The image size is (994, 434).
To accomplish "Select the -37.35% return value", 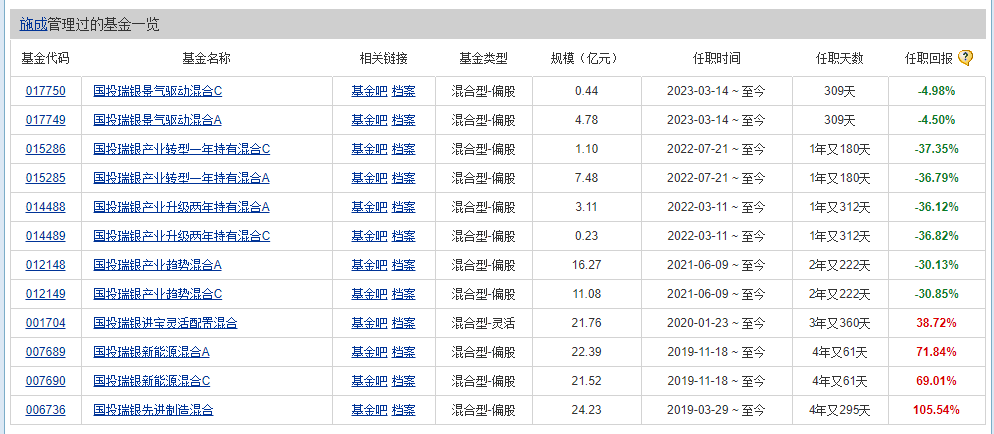I will pyautogui.click(x=936, y=149).
